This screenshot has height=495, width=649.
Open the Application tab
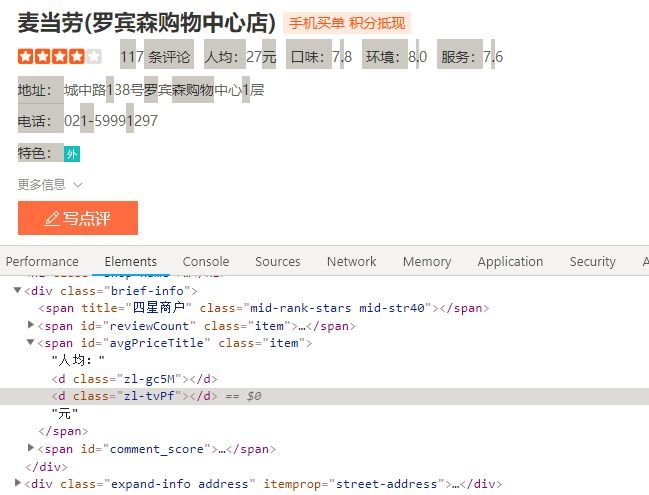pyautogui.click(x=510, y=262)
